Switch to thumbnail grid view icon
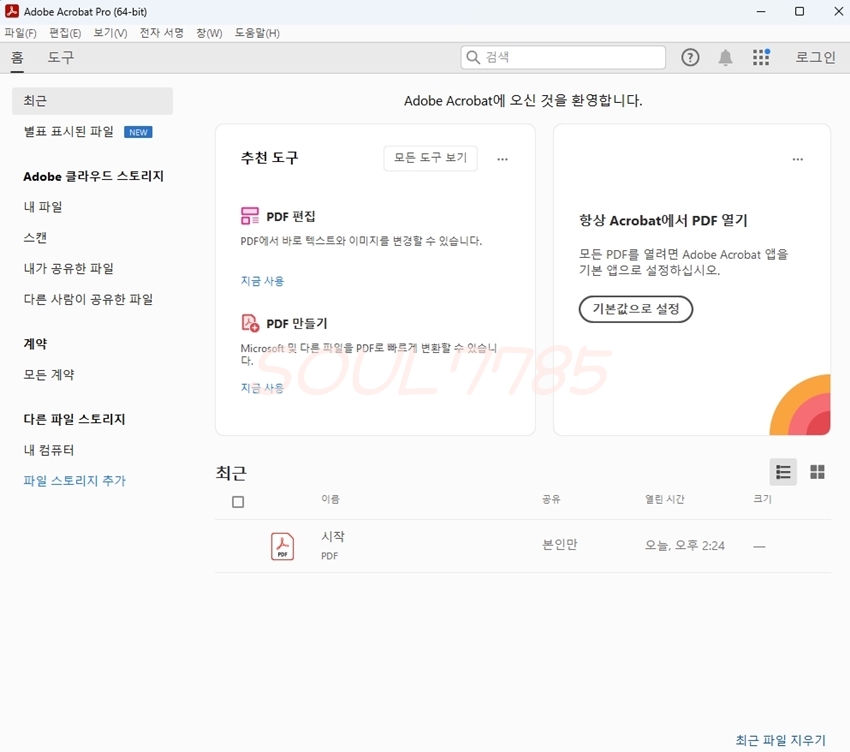850x752 pixels. click(x=817, y=472)
